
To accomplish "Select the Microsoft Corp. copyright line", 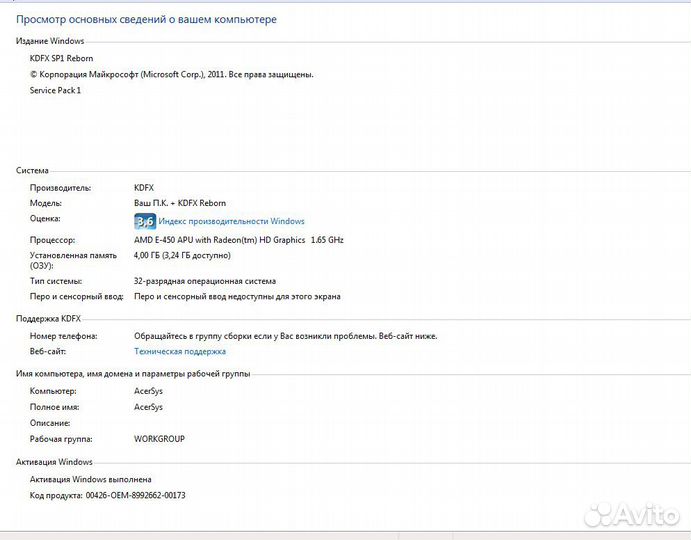I will (x=171, y=74).
